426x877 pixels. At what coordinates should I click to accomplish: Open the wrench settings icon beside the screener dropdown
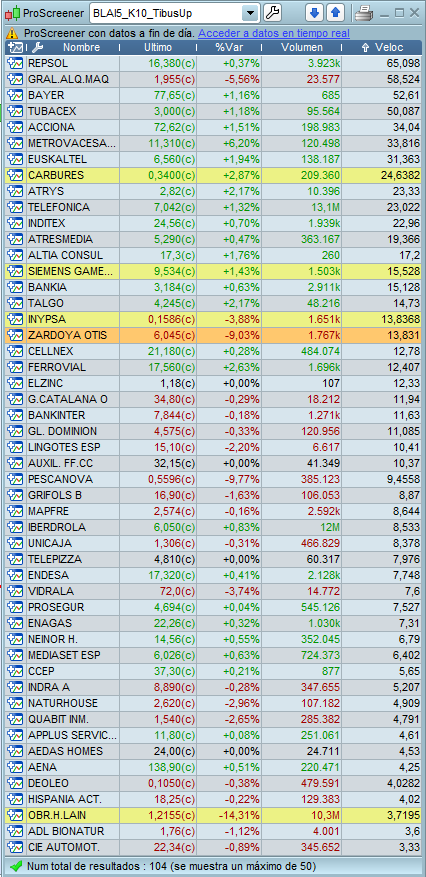coord(272,12)
